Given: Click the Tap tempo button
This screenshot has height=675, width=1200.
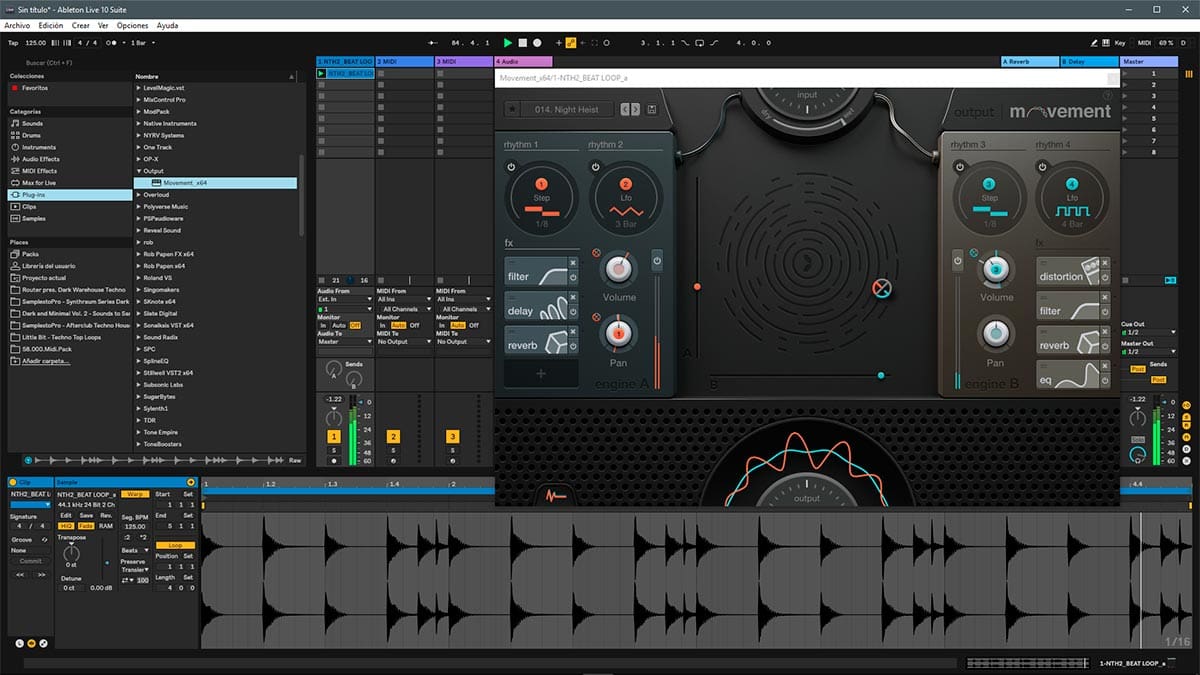Looking at the screenshot, I should pos(13,43).
